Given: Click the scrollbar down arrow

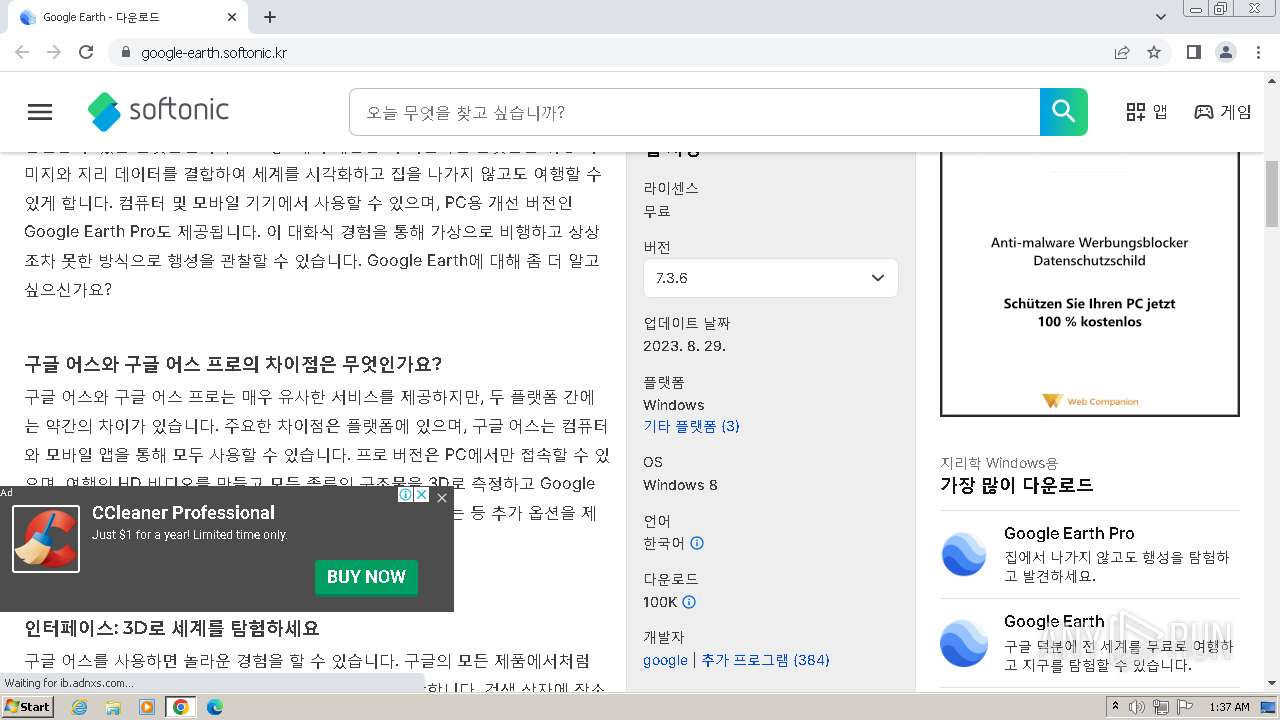Looking at the screenshot, I should [1272, 683].
